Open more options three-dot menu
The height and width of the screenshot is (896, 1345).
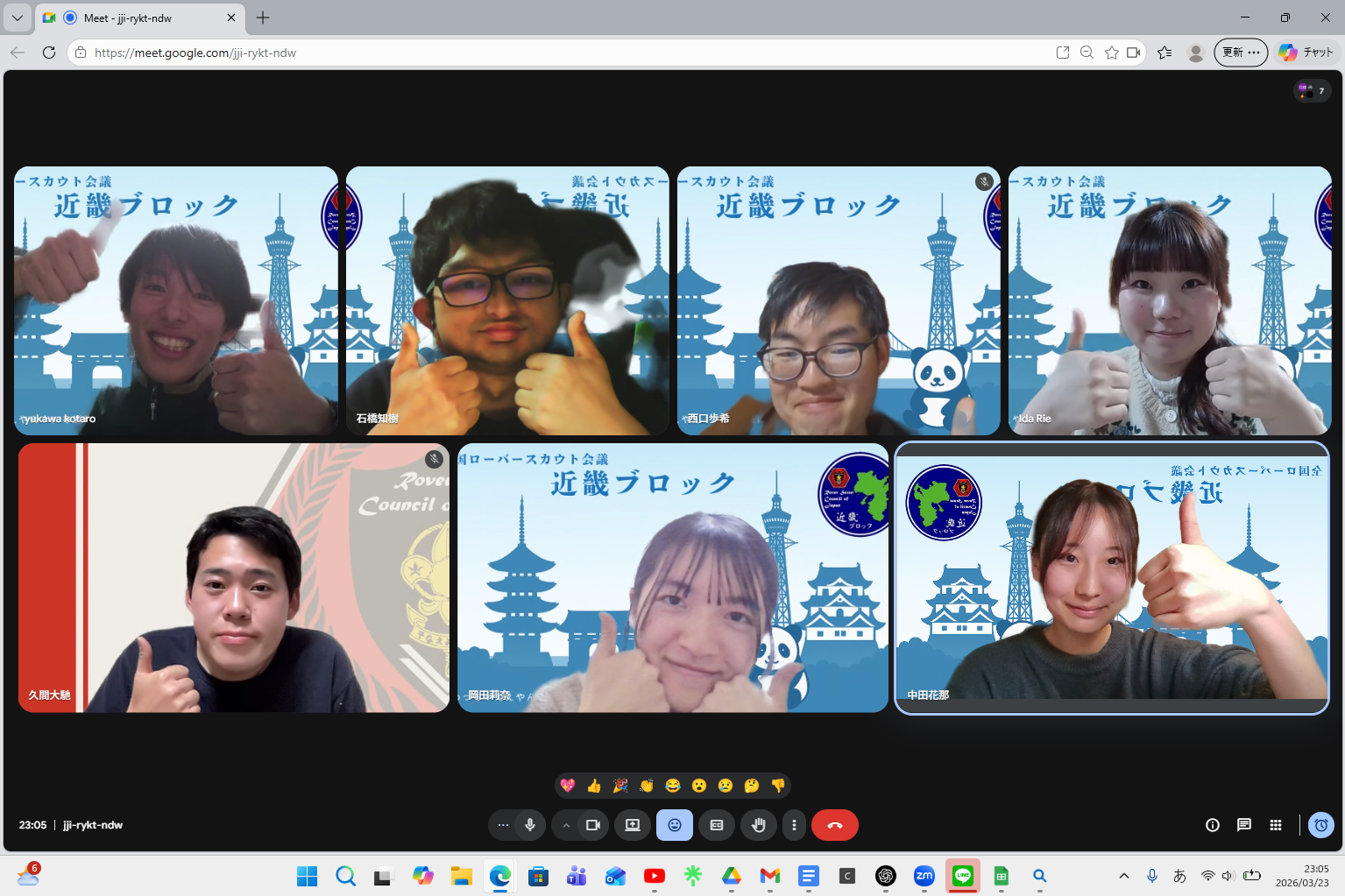point(794,825)
